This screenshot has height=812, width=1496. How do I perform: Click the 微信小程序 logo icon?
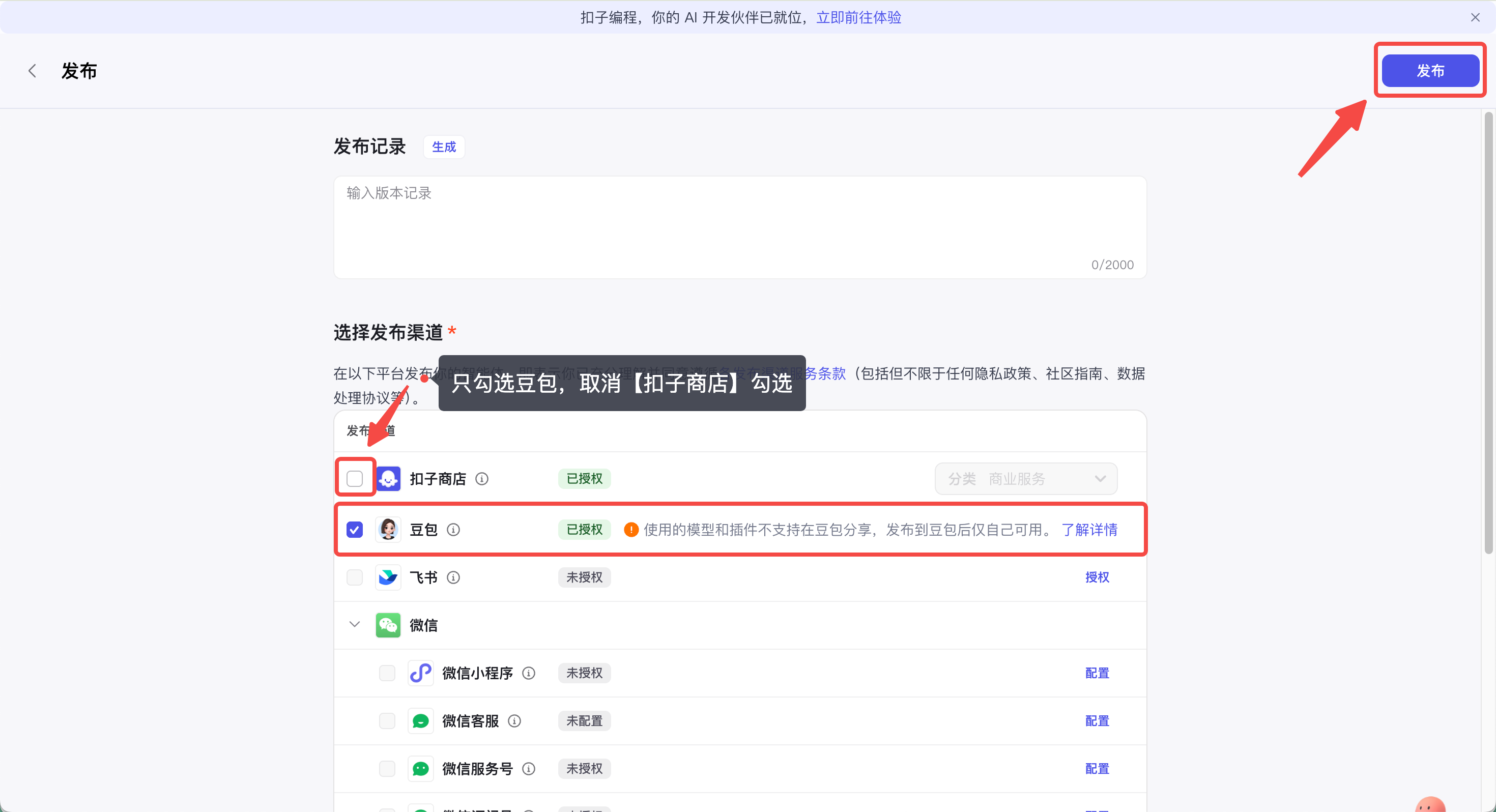pyautogui.click(x=420, y=673)
